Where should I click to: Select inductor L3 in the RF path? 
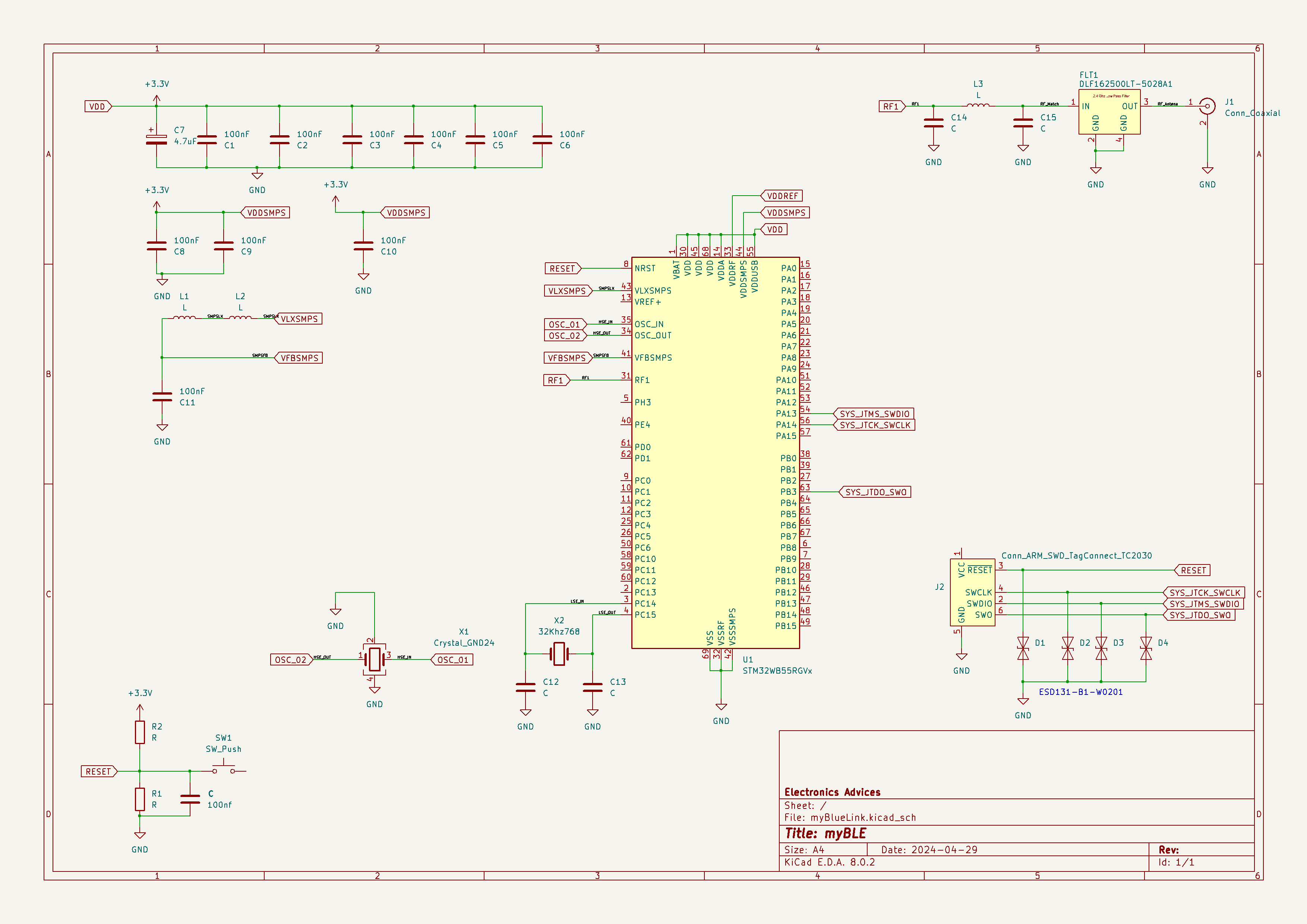[978, 105]
